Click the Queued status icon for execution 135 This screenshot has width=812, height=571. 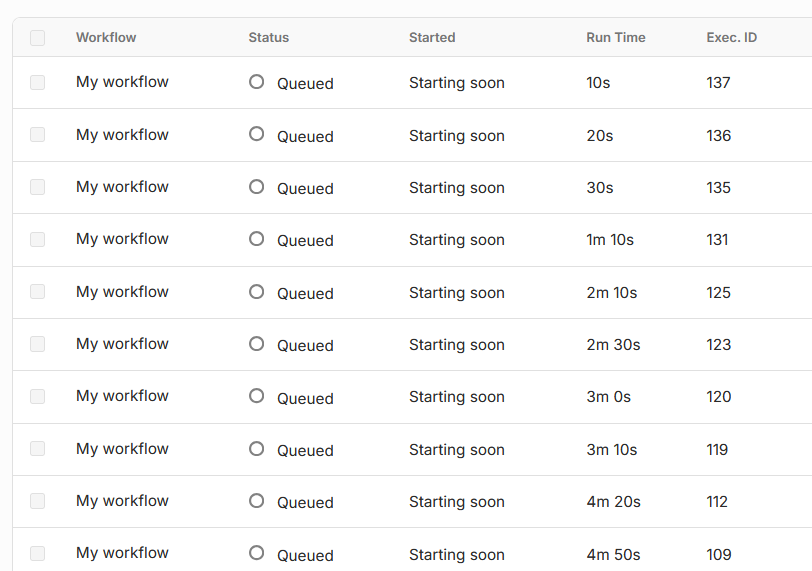(x=257, y=186)
